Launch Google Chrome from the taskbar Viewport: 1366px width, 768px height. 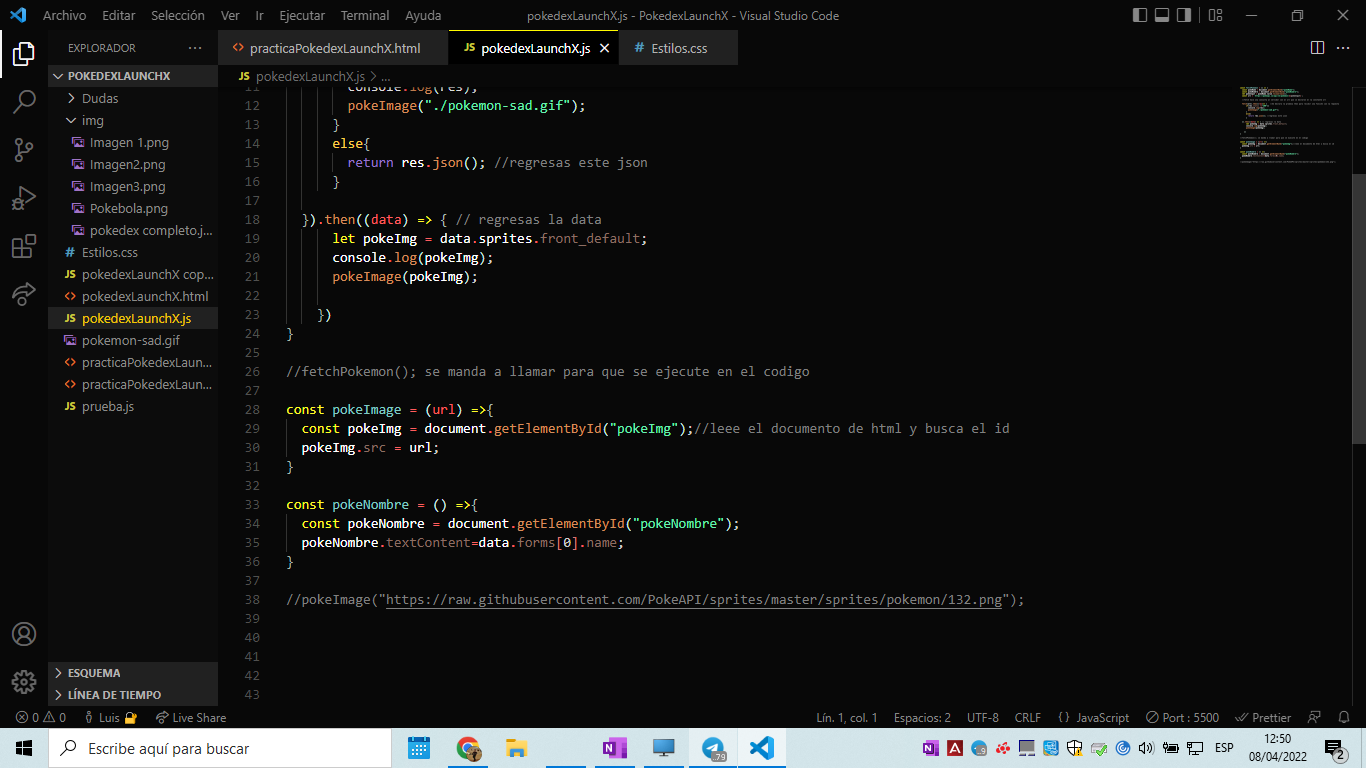coord(467,747)
